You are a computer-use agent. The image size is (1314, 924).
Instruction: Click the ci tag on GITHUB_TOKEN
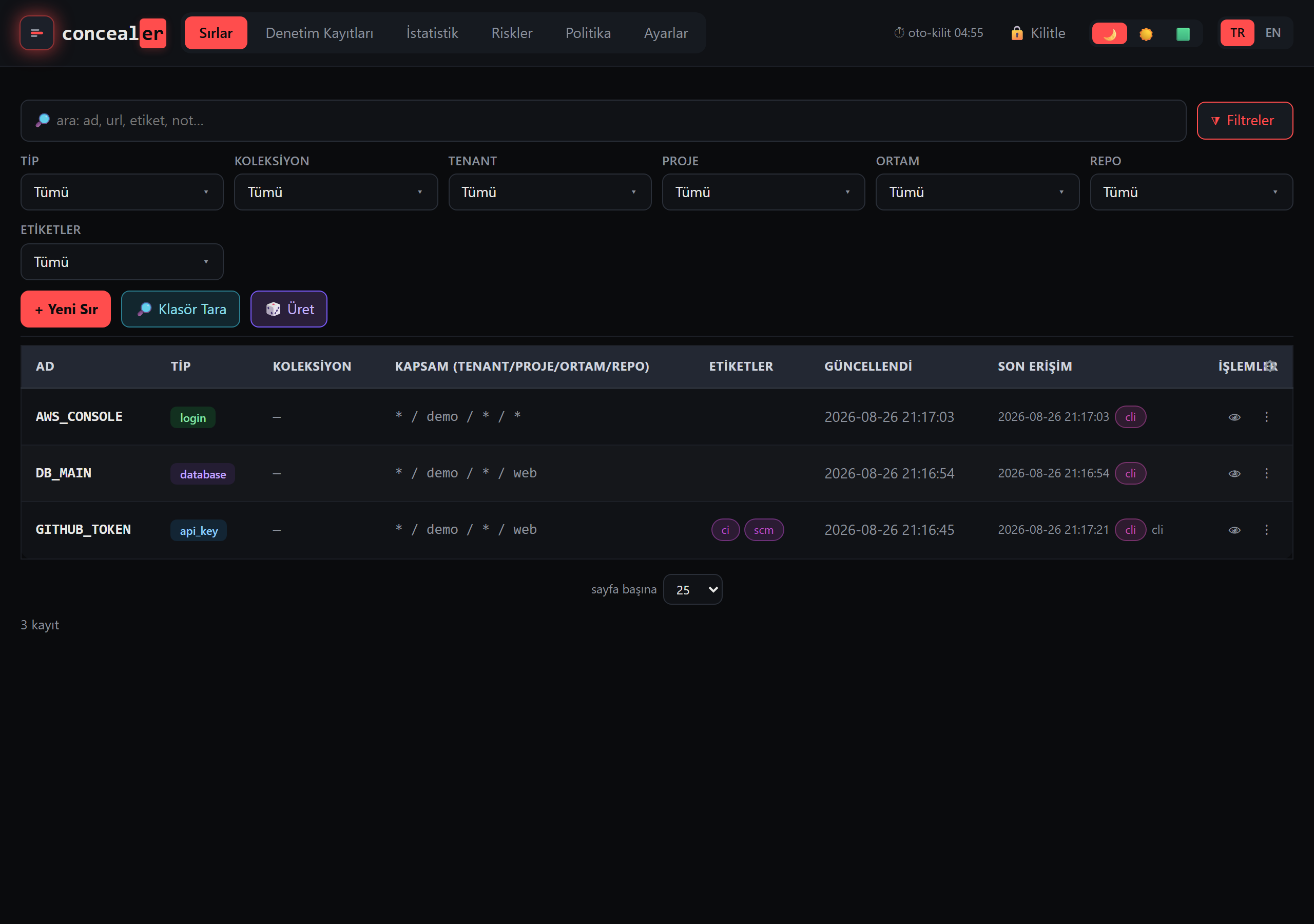[725, 530]
